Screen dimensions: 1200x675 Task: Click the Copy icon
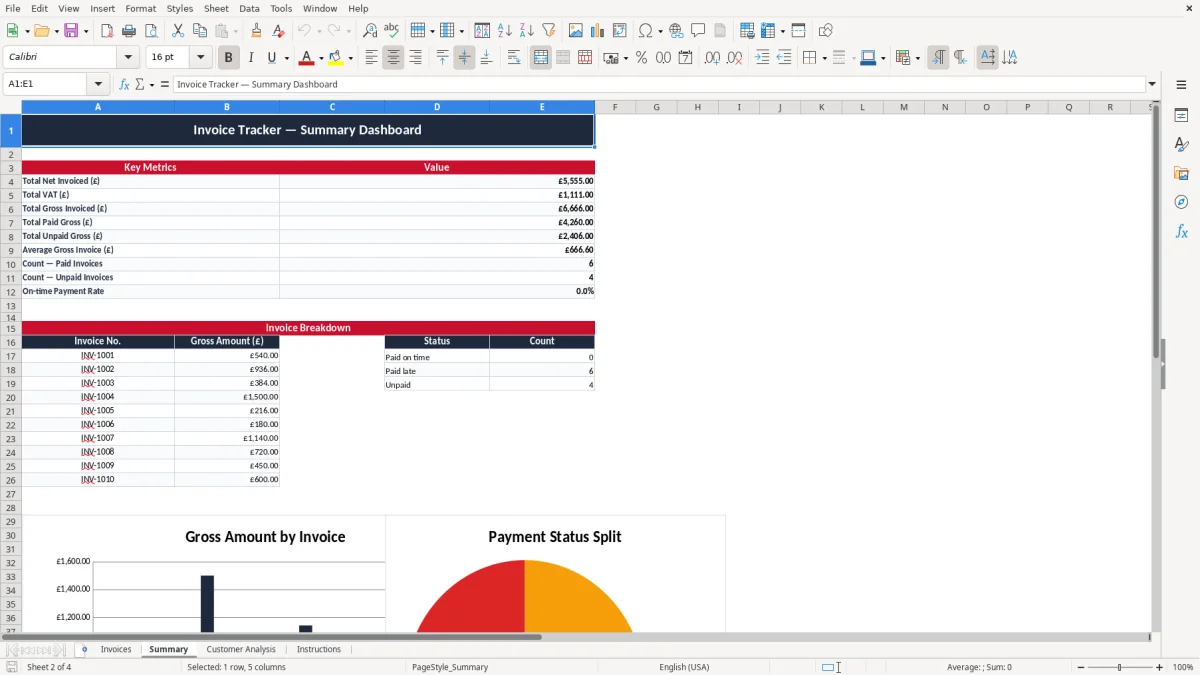200,31
